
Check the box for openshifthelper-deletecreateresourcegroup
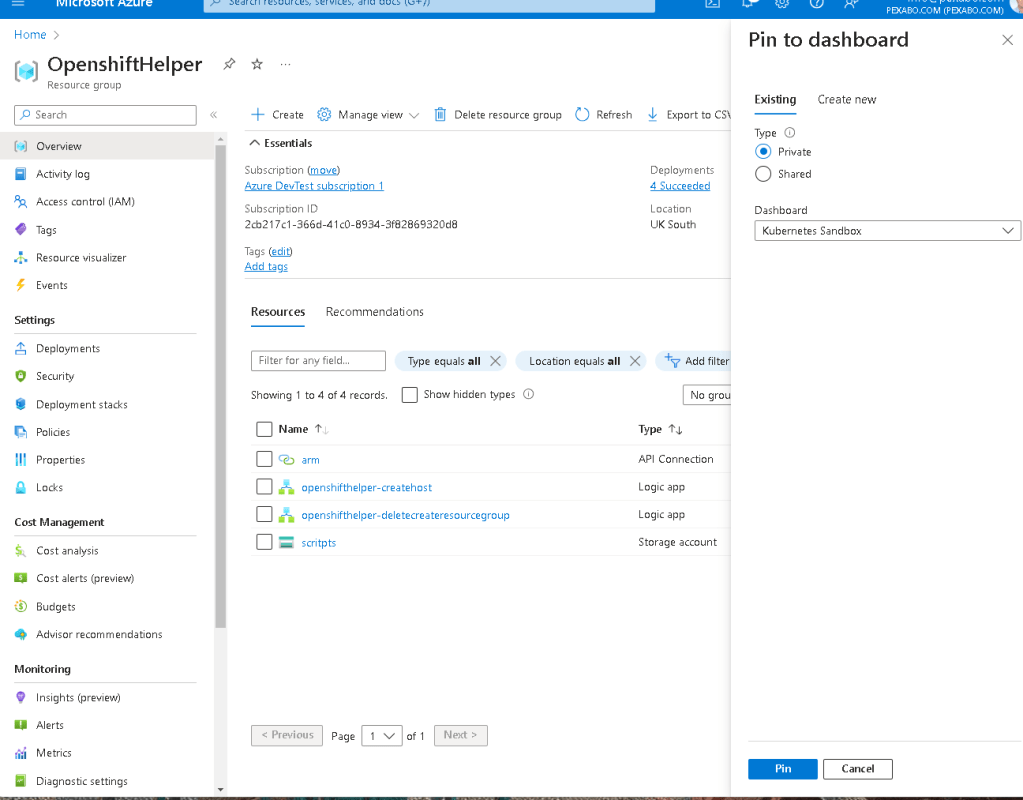[x=264, y=514]
